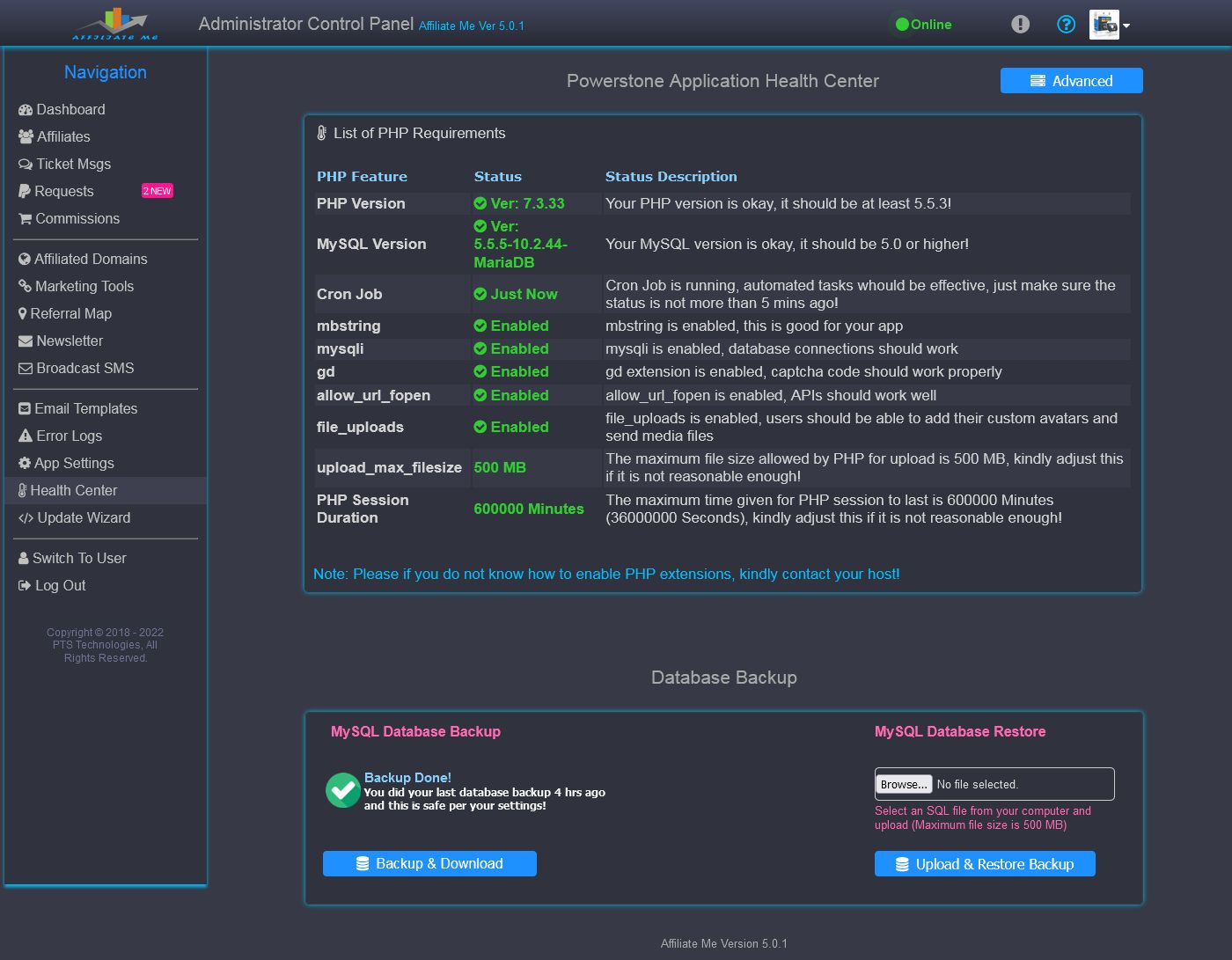Click the Newsletter envelope icon
This screenshot has height=960, width=1232.
click(26, 341)
